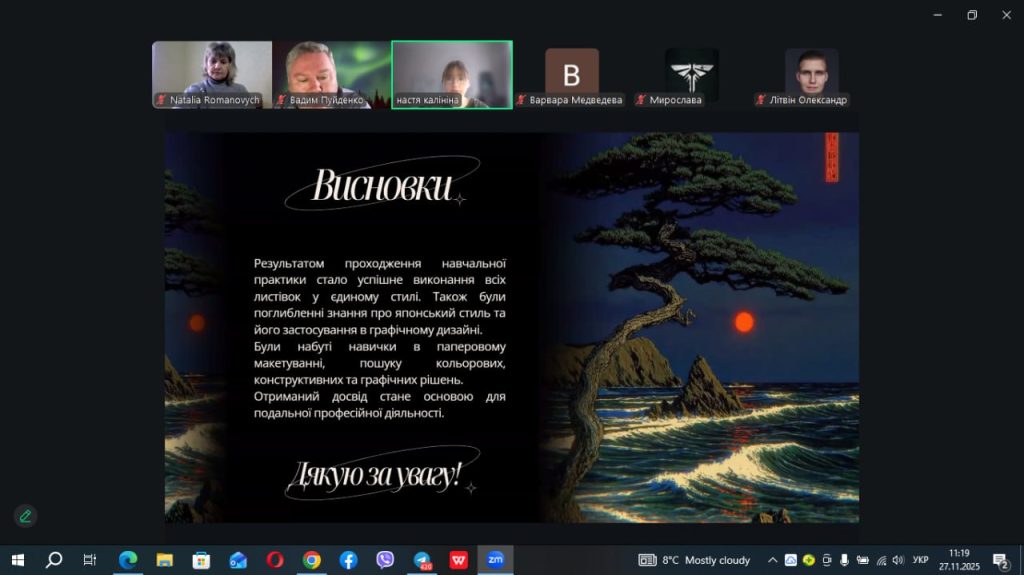
Task: Open WPS Office taskbar icon
Action: pyautogui.click(x=458, y=560)
